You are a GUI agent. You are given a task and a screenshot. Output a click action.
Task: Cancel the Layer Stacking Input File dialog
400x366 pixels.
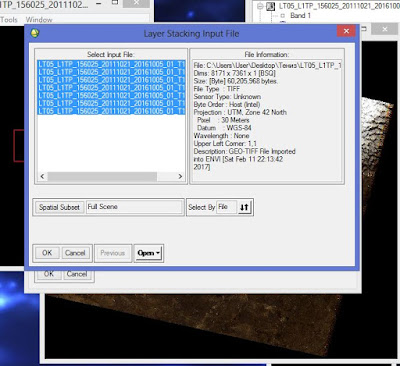[75, 253]
